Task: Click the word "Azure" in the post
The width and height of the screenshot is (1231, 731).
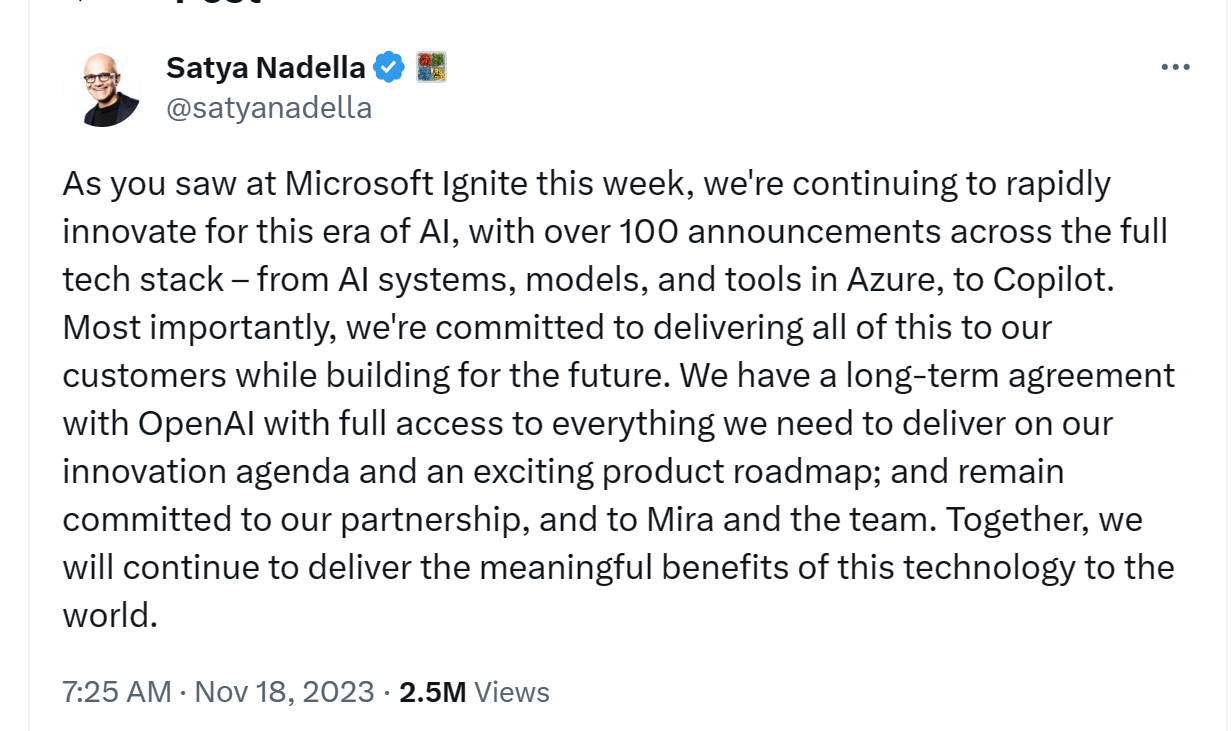Action: (x=890, y=280)
